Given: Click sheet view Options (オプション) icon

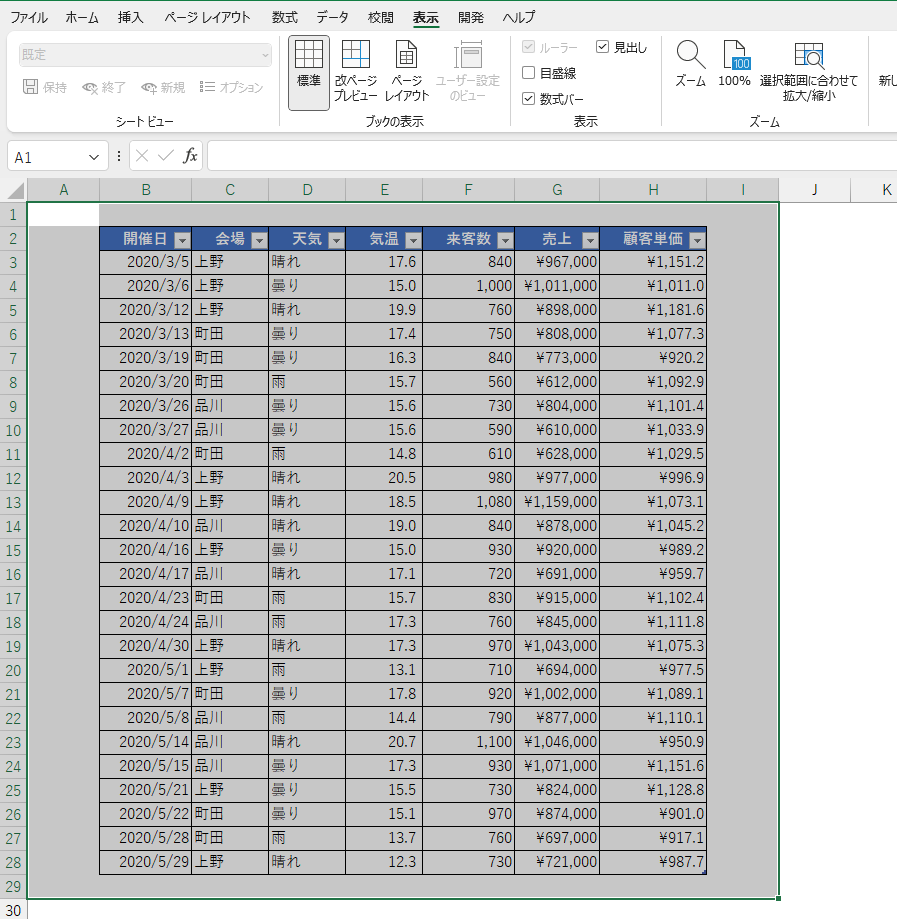Looking at the screenshot, I should coord(207,87).
